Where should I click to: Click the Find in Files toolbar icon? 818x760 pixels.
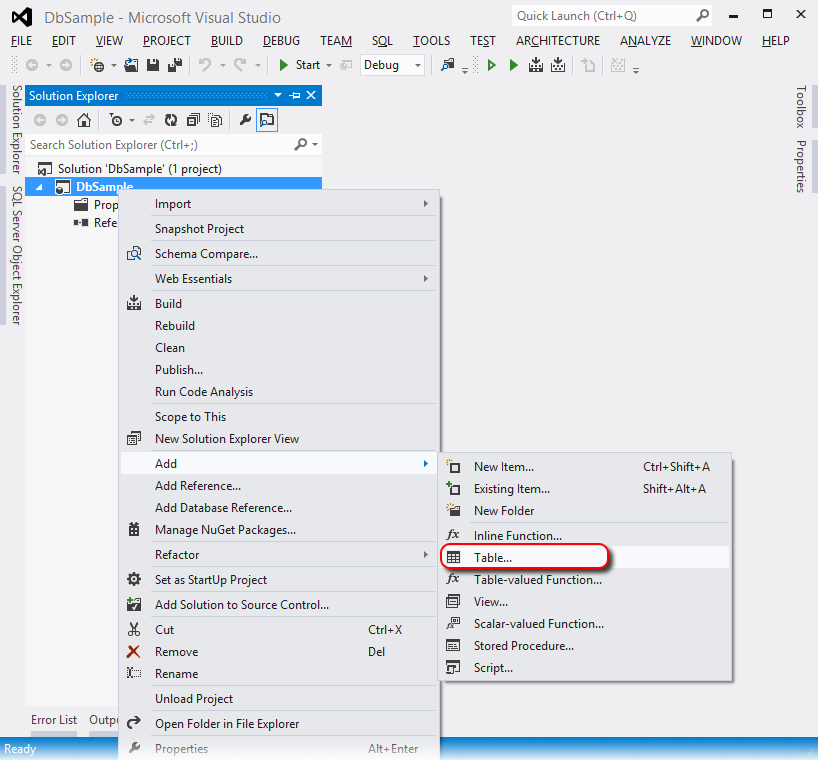point(448,65)
